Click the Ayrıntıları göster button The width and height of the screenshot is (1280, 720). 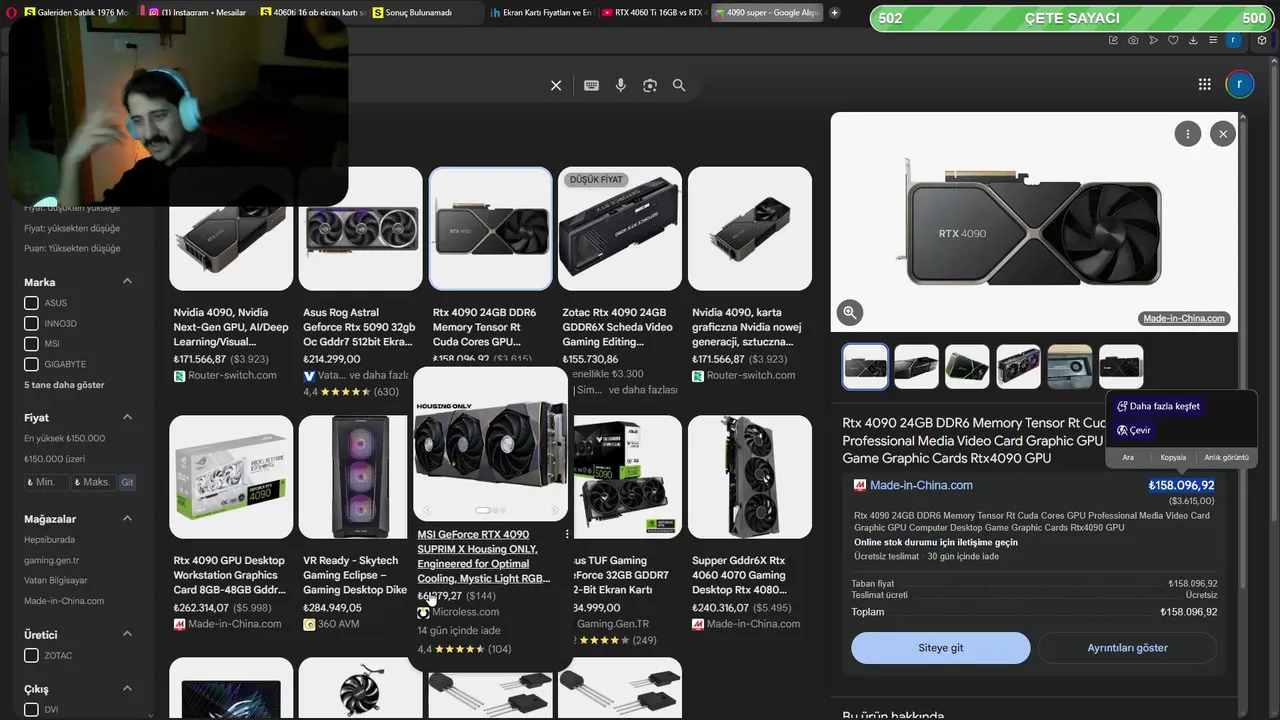1127,648
